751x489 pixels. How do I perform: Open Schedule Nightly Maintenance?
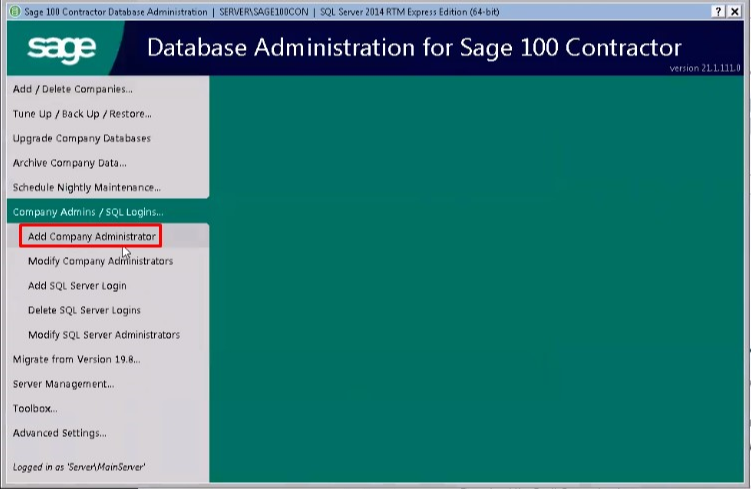click(x=87, y=187)
